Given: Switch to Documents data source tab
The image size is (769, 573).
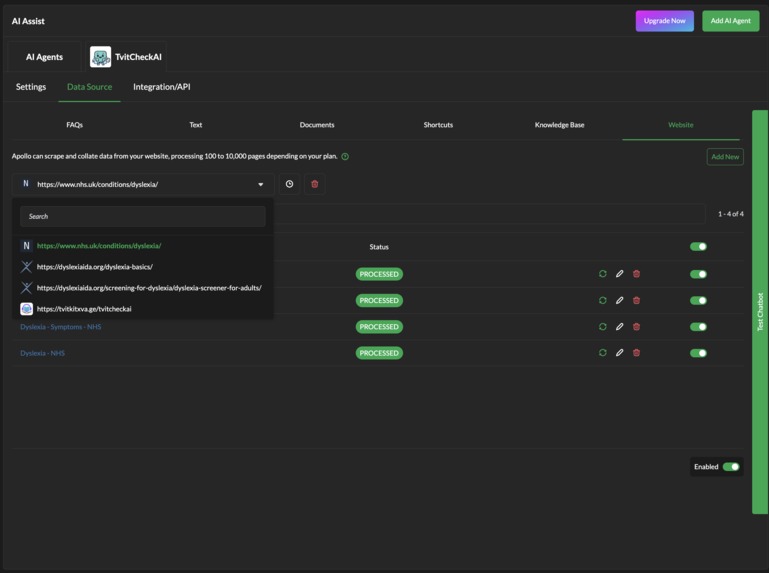Looking at the screenshot, I should (317, 125).
